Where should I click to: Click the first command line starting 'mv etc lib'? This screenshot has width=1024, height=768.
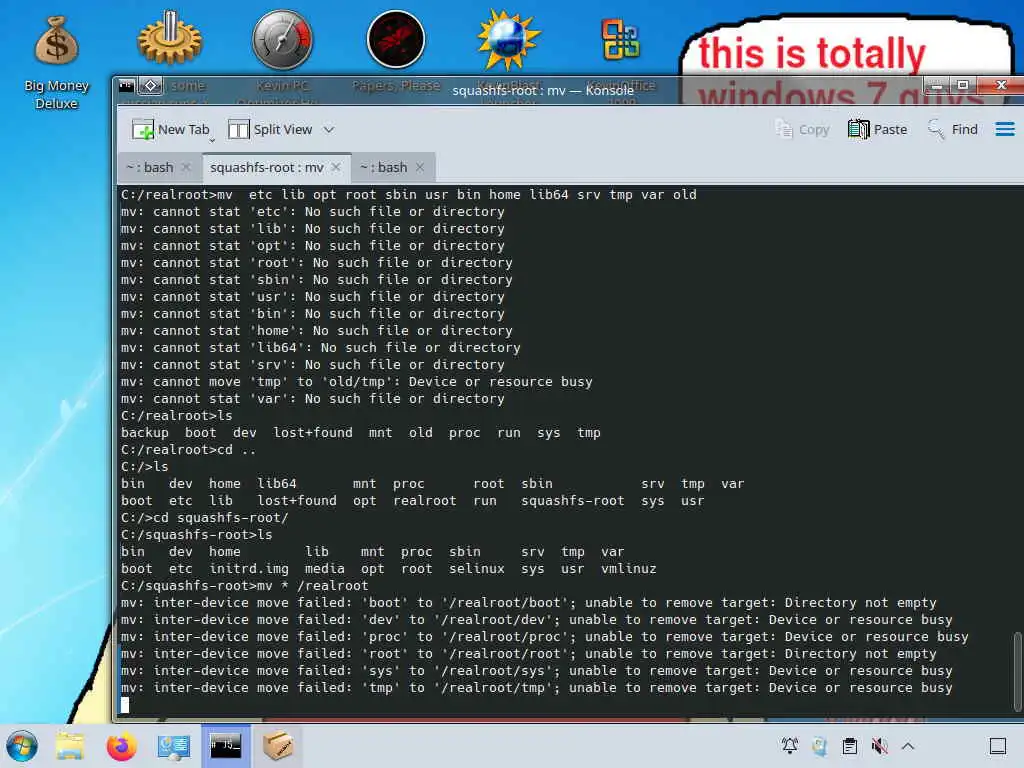[409, 195]
